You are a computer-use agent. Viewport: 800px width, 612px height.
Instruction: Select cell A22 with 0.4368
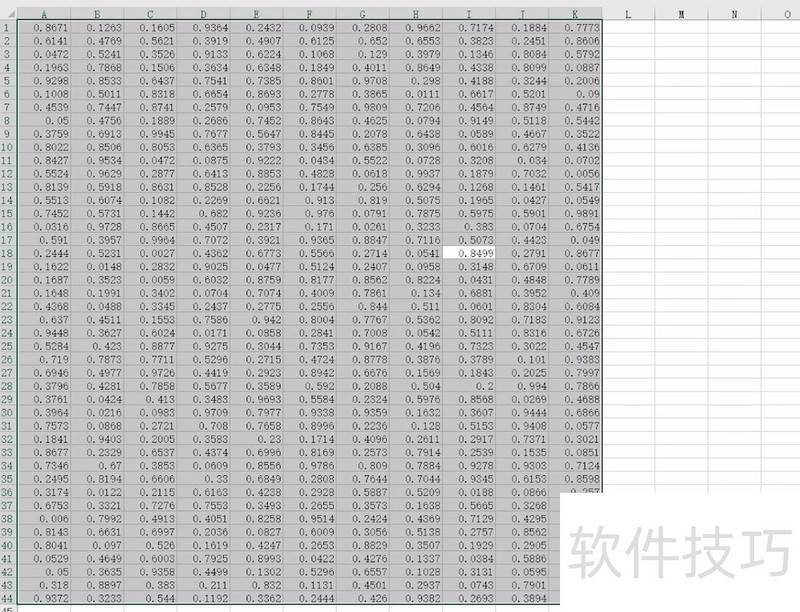pos(44,306)
